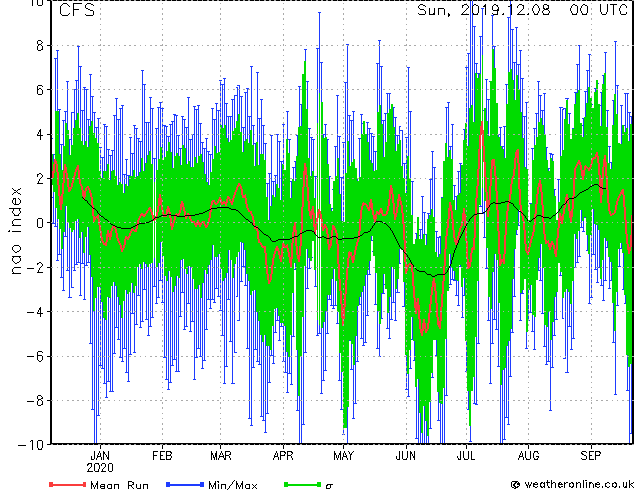
Task: Click the -6 value on y-axis
Action: coord(35,356)
